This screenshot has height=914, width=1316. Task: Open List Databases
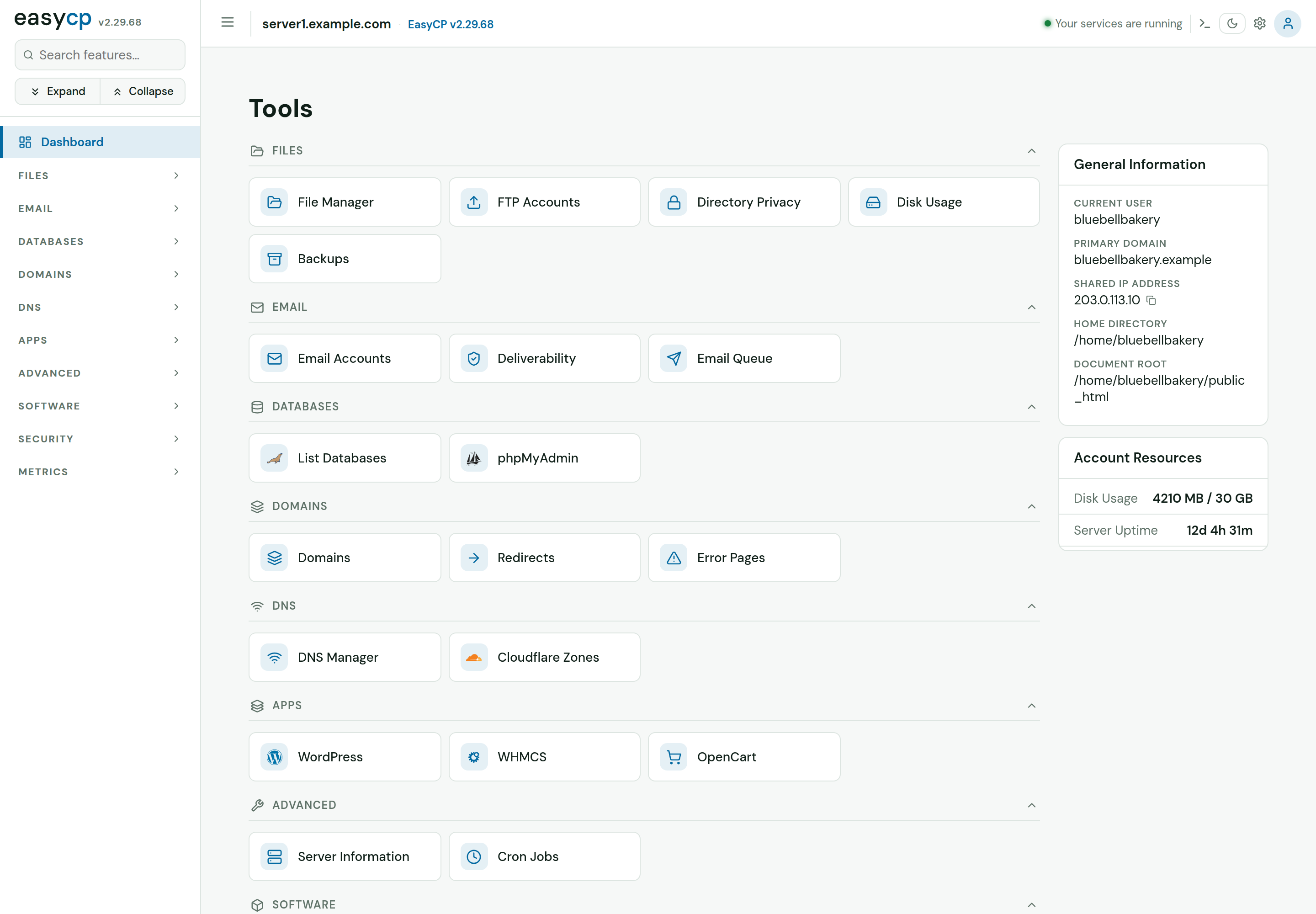pyautogui.click(x=345, y=457)
